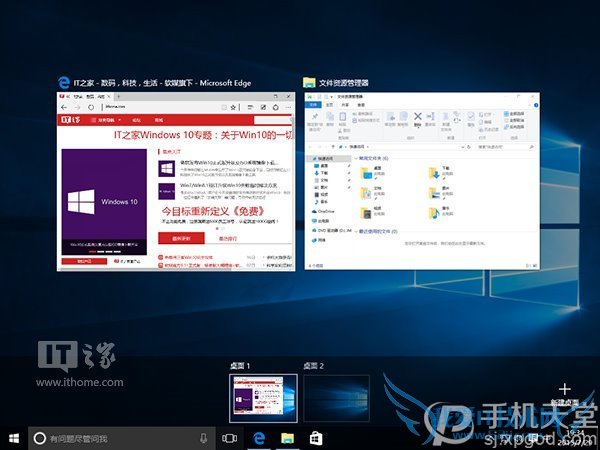The width and height of the screenshot is (600, 450).
Task: Click the IT之家 logo on the page
Action: [71, 120]
